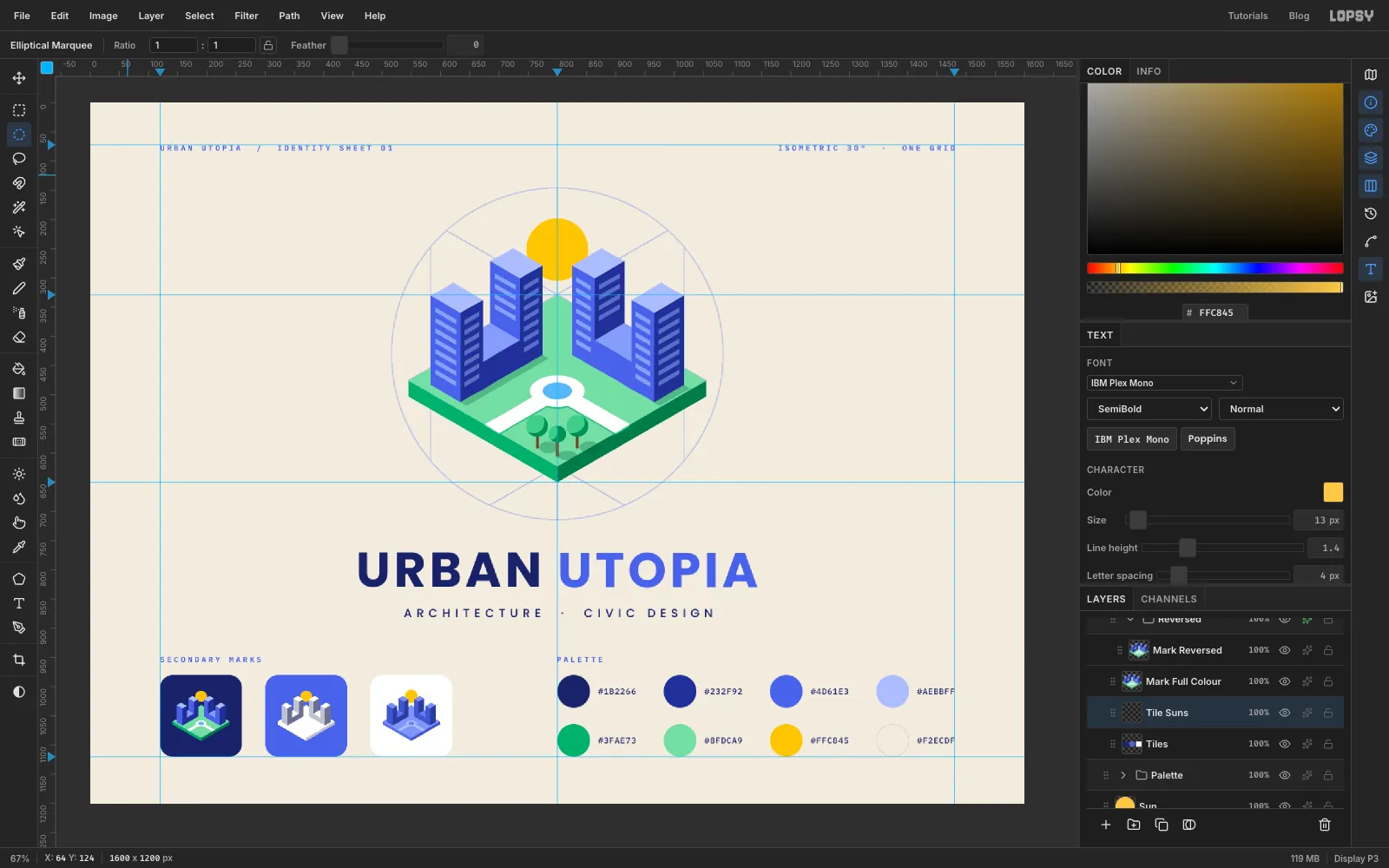The height and width of the screenshot is (868, 1389).
Task: Switch to the Info tab
Action: coord(1149,71)
